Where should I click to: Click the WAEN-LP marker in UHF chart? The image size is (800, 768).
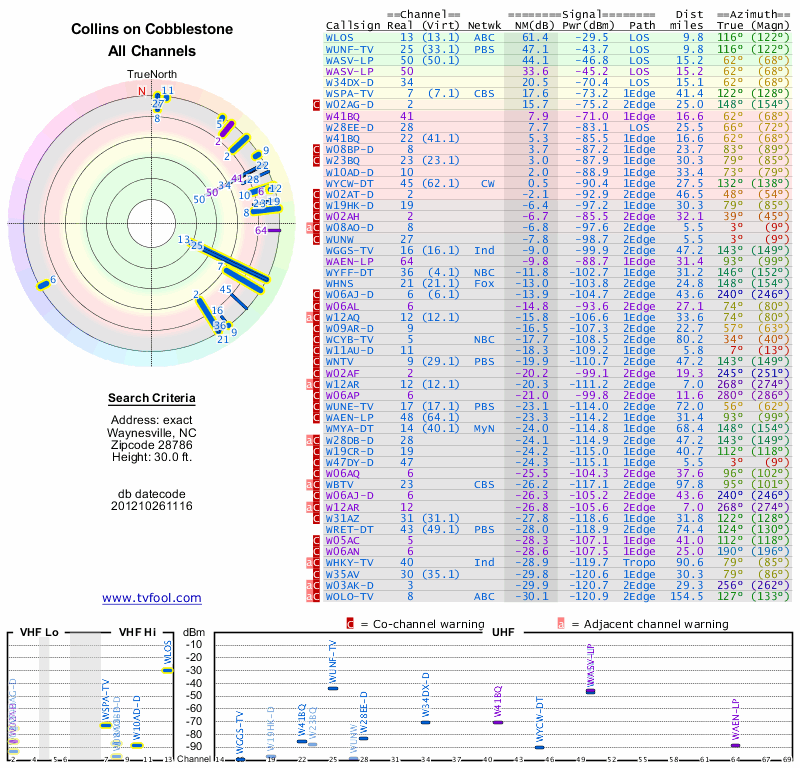(x=735, y=746)
